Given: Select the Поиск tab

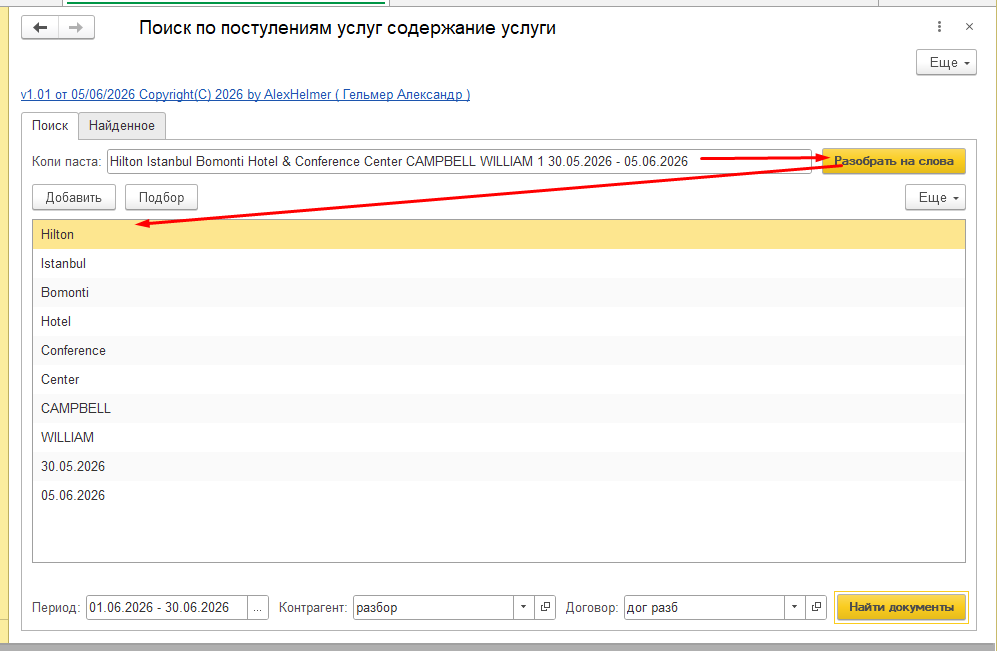Looking at the screenshot, I should click(x=50, y=126).
